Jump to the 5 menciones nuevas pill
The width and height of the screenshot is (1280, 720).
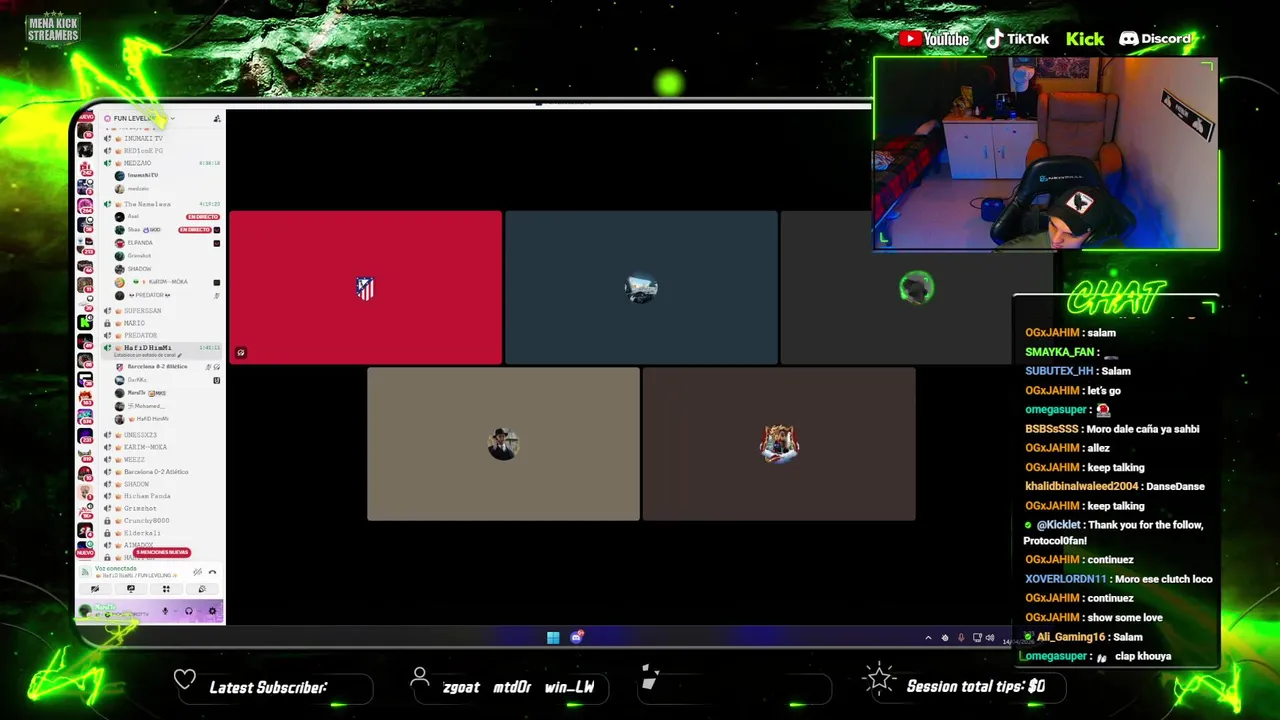(162, 552)
